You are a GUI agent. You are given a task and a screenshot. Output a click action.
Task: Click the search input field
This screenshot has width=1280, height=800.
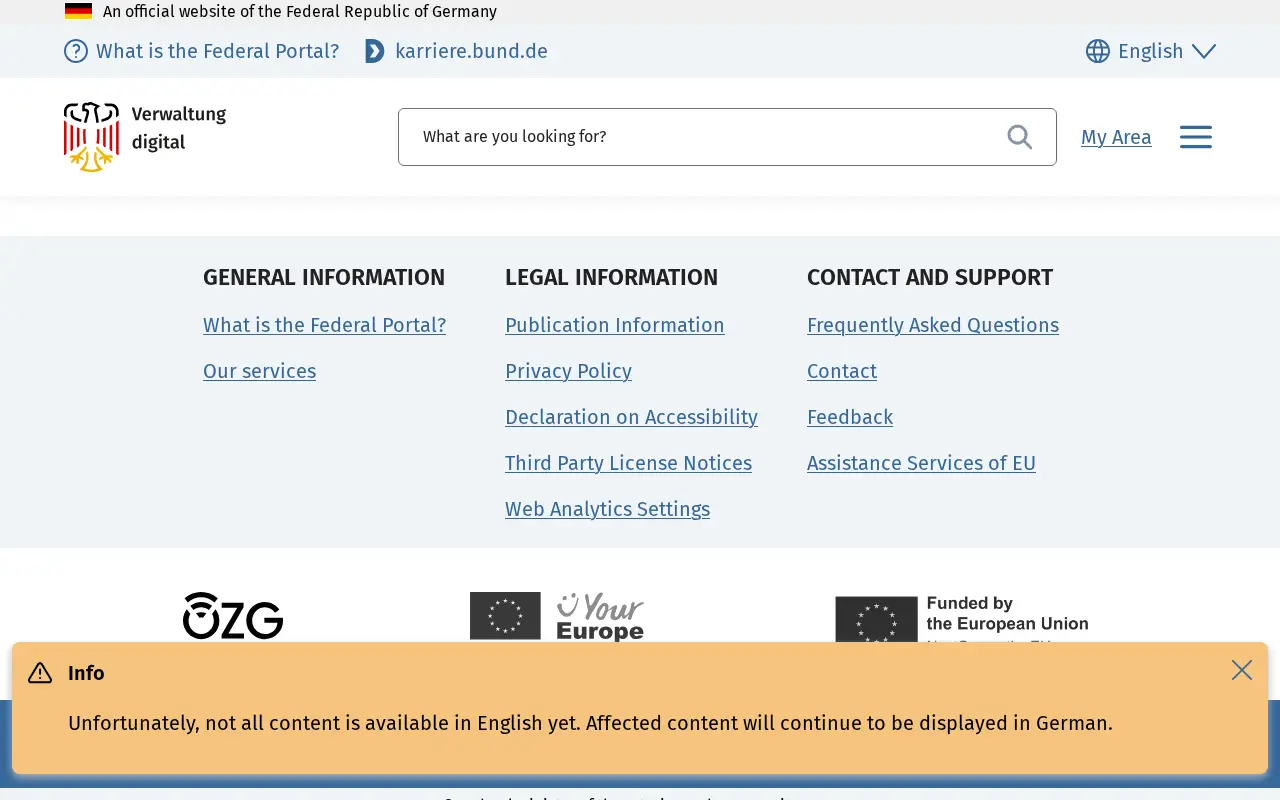[x=727, y=137]
